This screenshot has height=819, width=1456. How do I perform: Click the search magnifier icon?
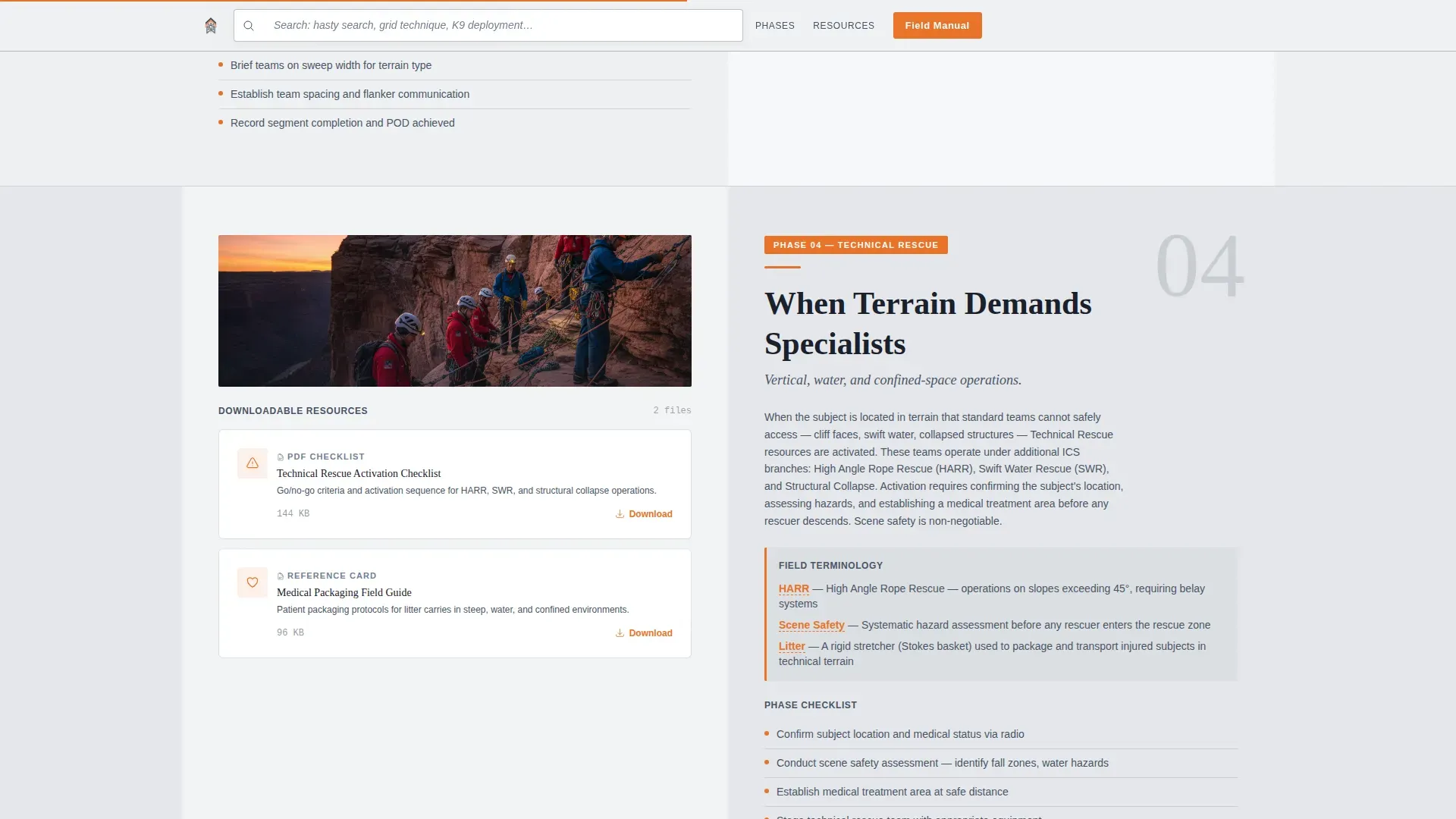[x=249, y=26]
